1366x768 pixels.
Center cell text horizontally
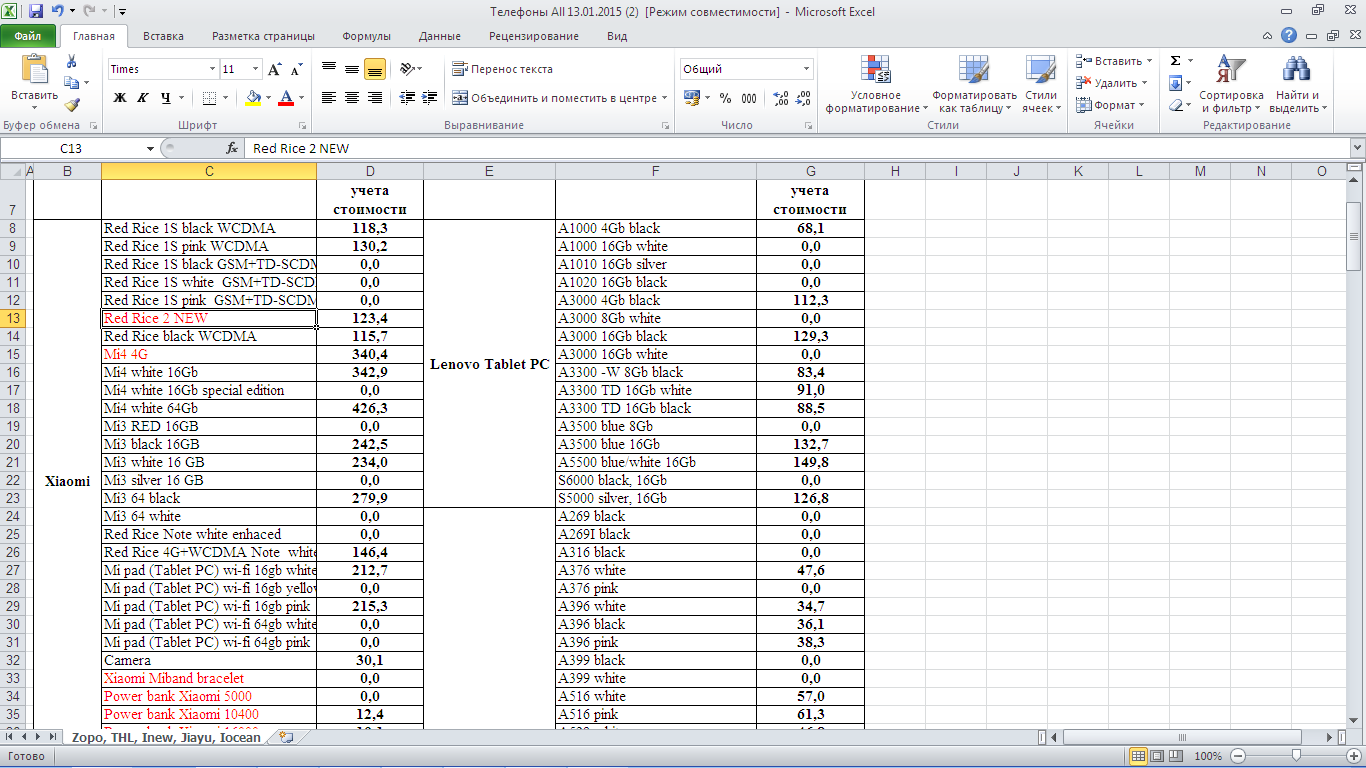pyautogui.click(x=352, y=97)
